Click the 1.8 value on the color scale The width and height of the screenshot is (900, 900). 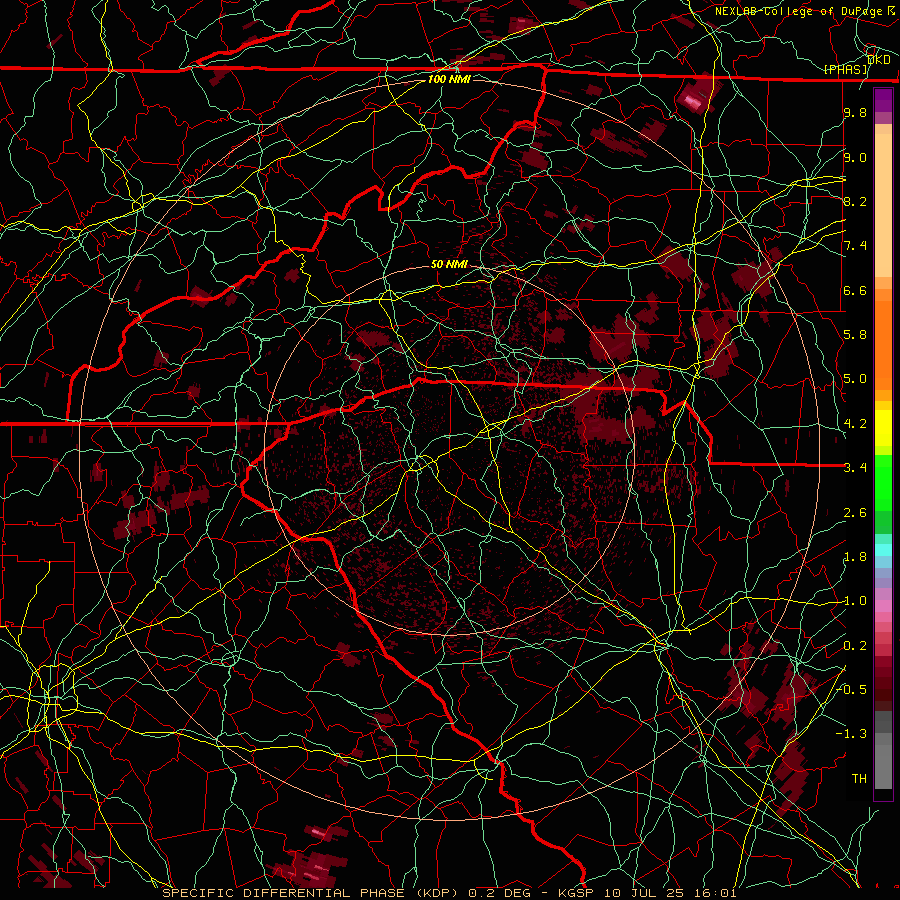[855, 557]
